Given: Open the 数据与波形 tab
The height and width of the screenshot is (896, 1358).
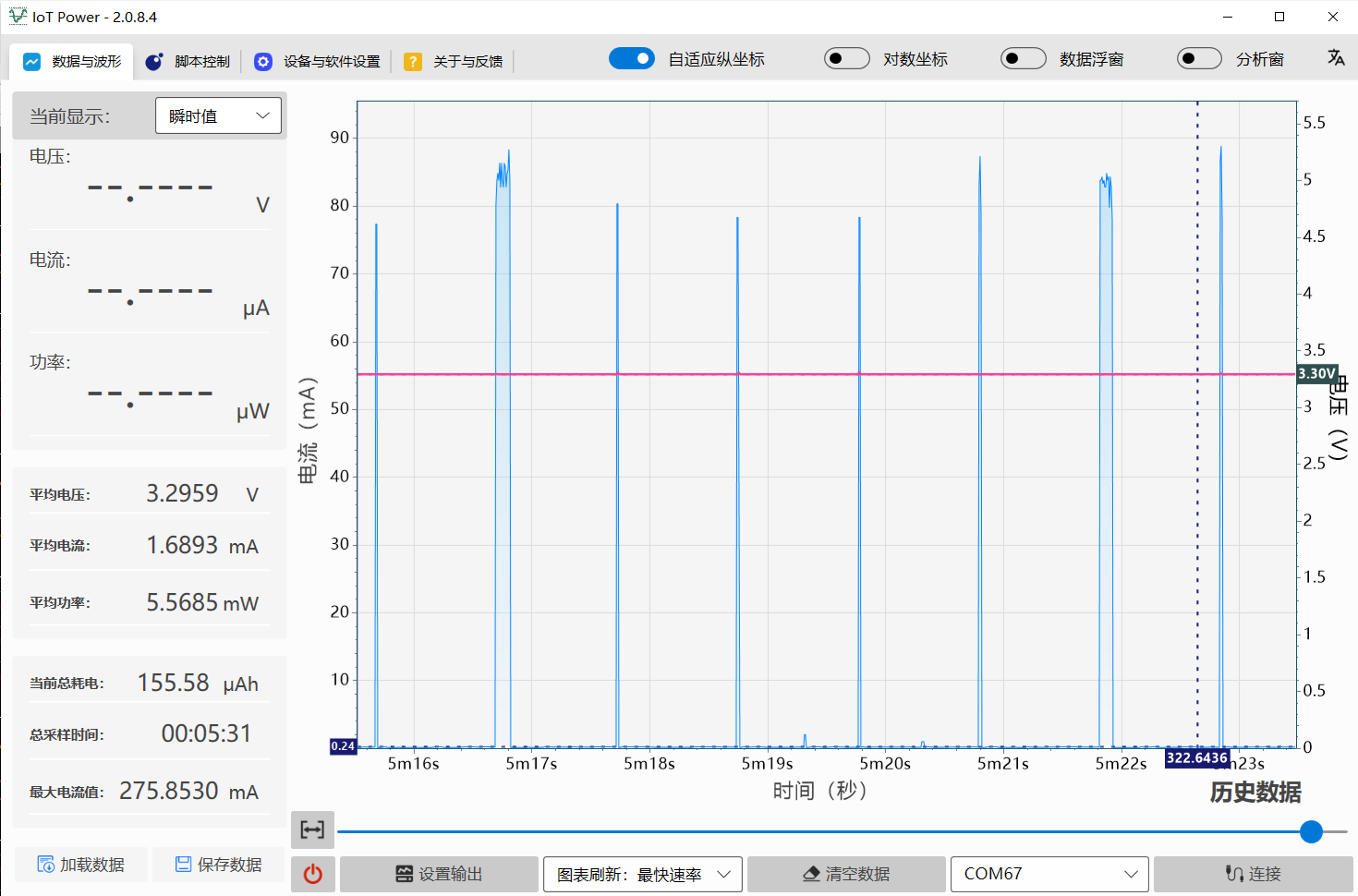Looking at the screenshot, I should tap(72, 61).
